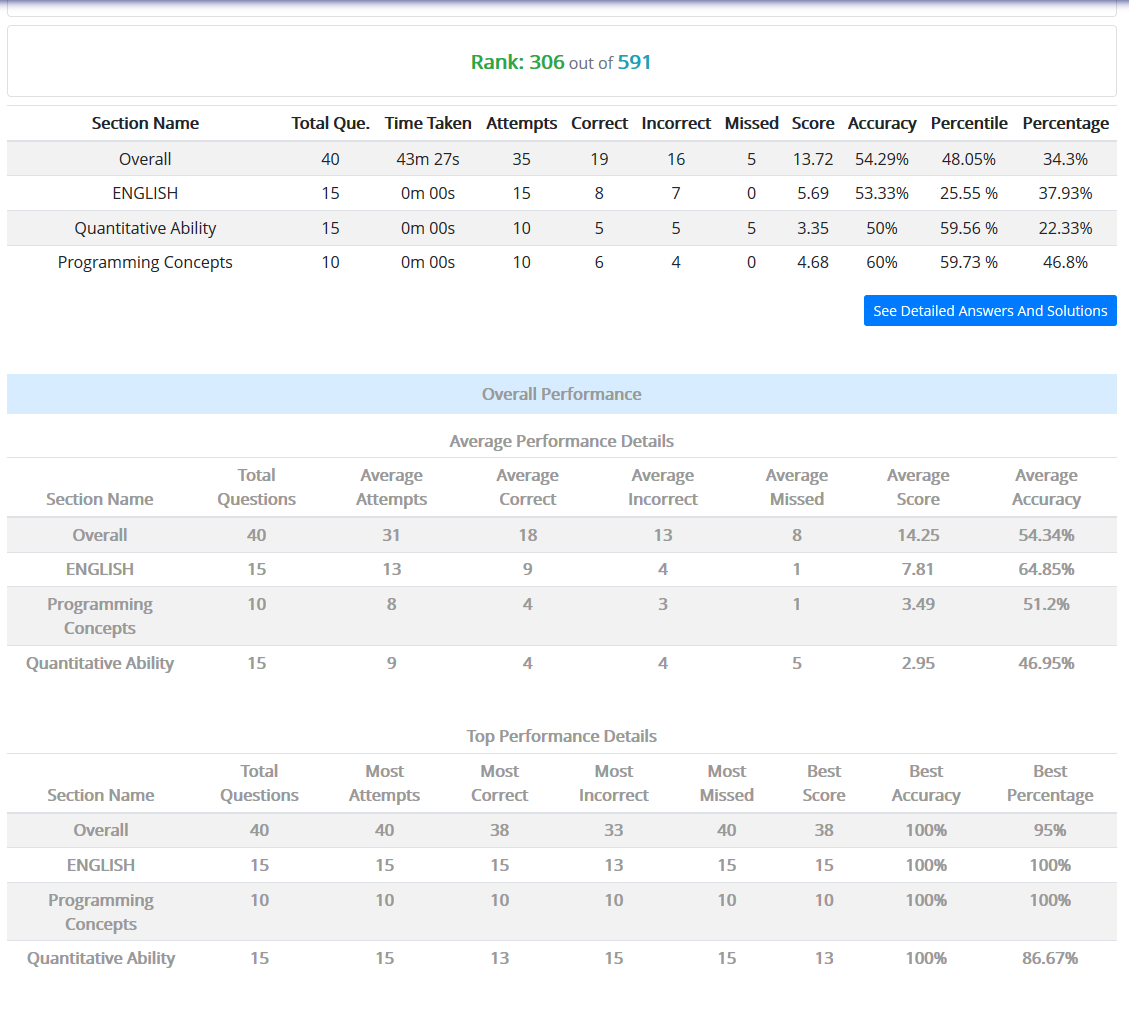Select the Overall Performance section banner

(561, 394)
